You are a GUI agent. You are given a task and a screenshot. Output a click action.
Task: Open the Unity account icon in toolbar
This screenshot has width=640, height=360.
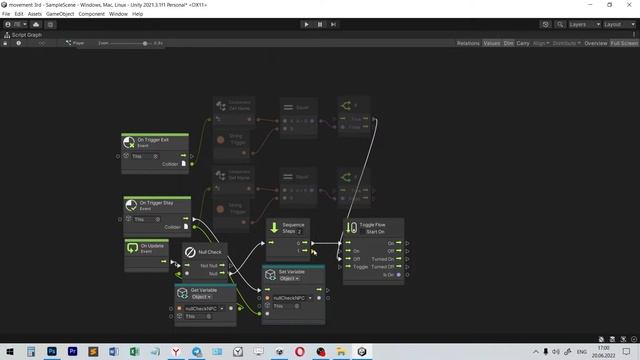8,24
